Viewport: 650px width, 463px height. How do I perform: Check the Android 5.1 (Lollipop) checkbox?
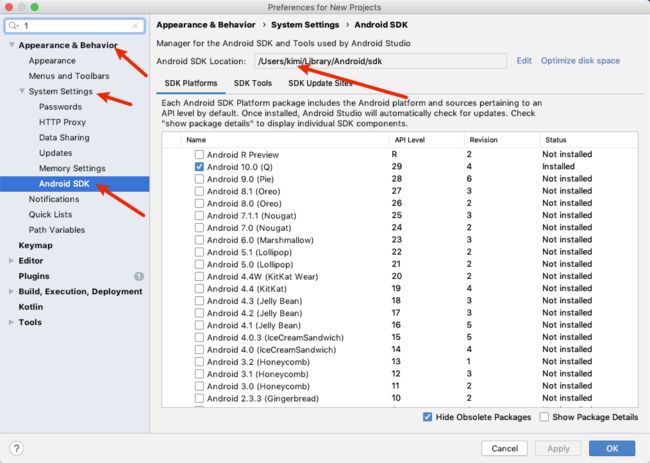tap(199, 252)
